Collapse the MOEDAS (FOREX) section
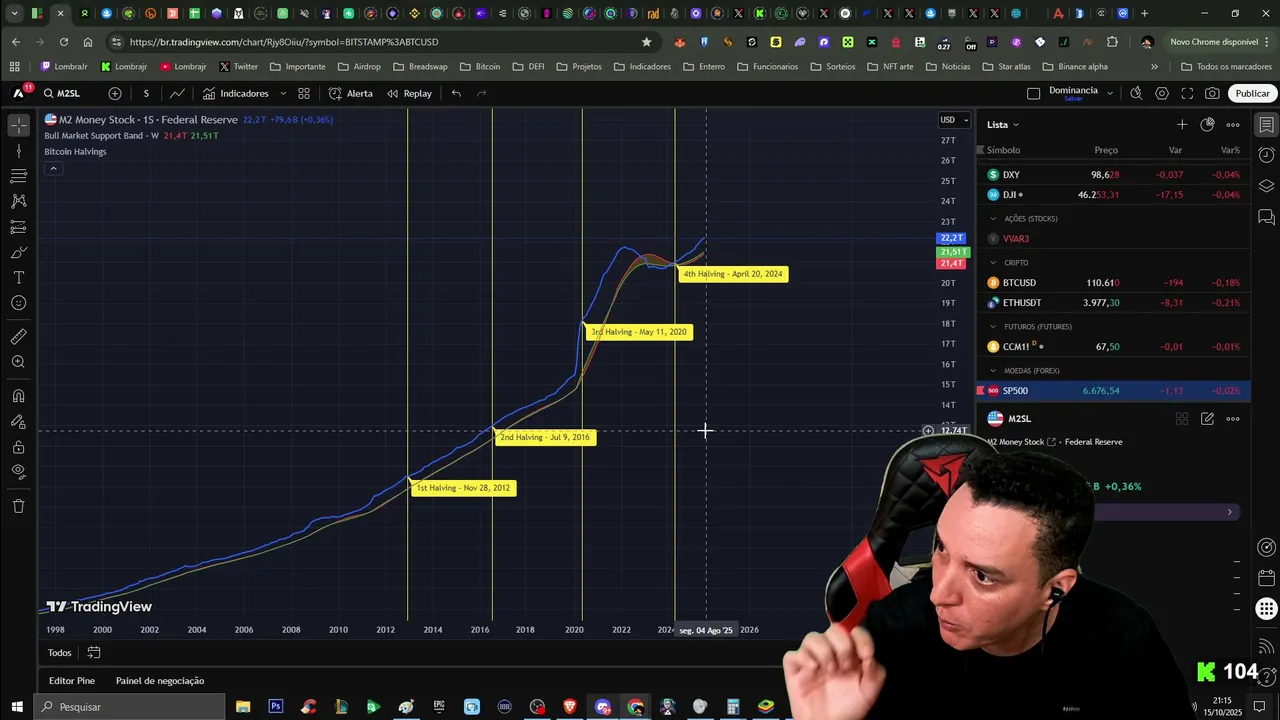The image size is (1280, 720). click(x=993, y=370)
